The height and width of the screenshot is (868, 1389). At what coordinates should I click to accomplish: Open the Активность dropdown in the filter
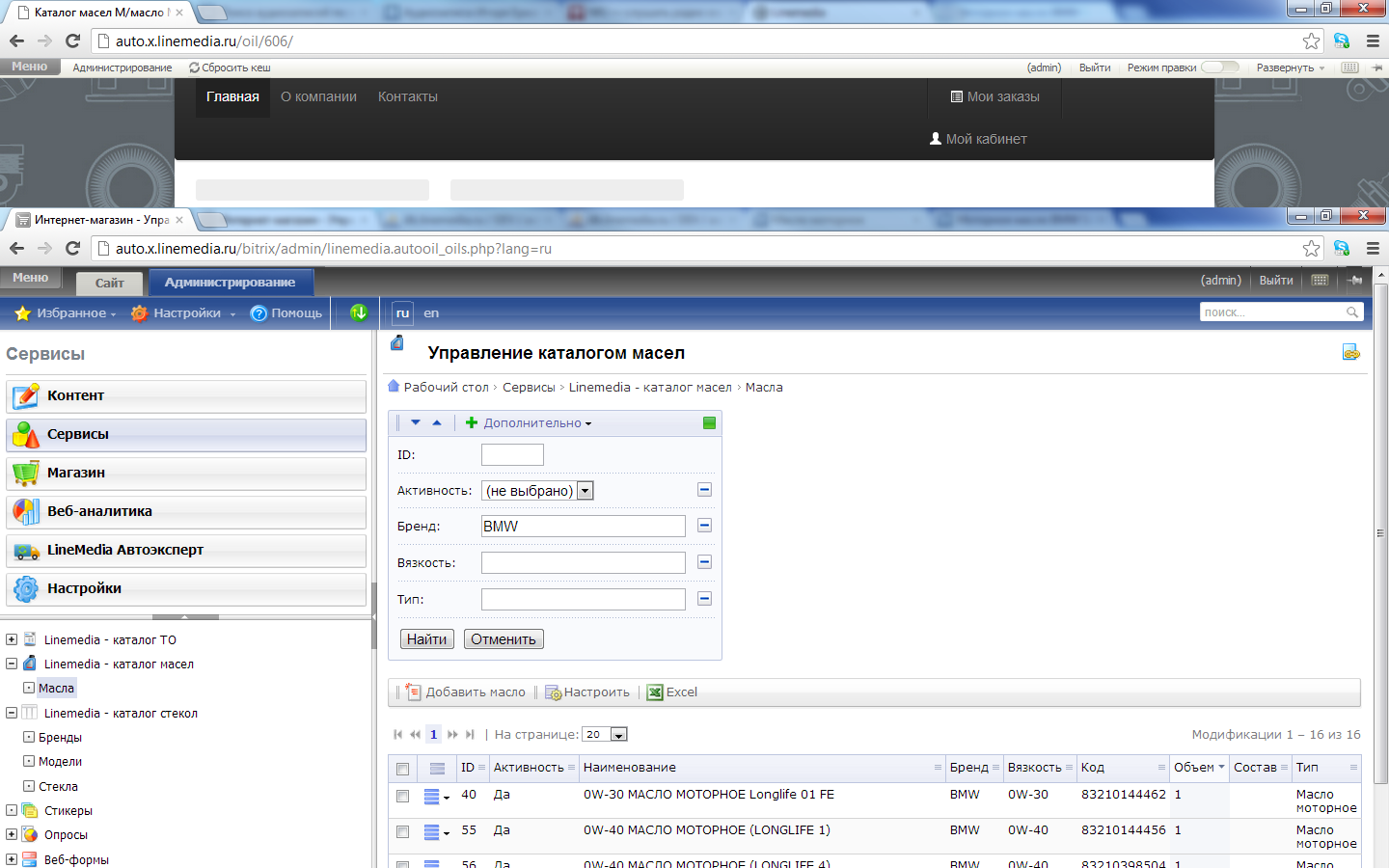585,490
